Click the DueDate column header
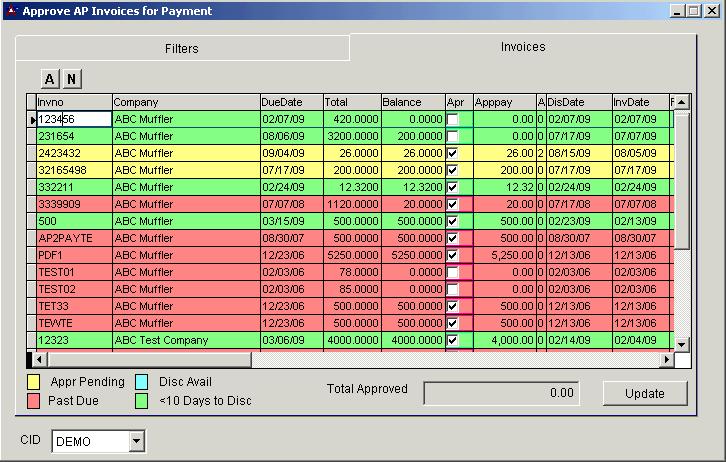 290,102
